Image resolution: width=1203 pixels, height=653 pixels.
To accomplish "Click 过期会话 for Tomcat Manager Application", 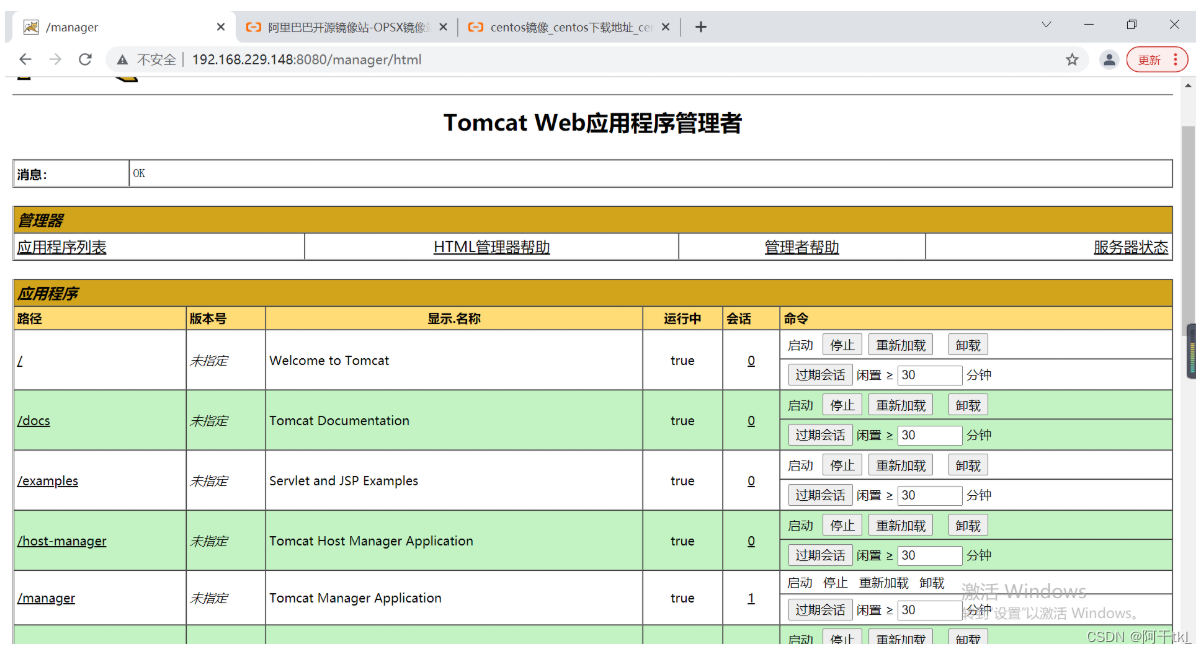I will click(x=820, y=609).
